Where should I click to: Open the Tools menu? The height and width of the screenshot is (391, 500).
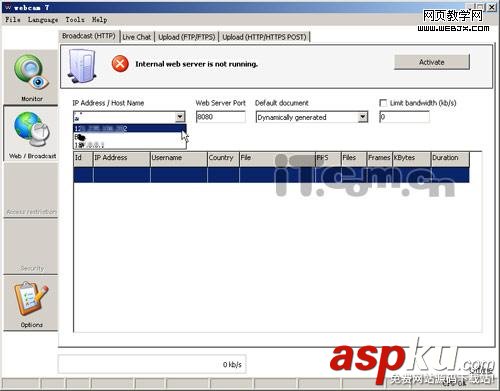coord(75,20)
